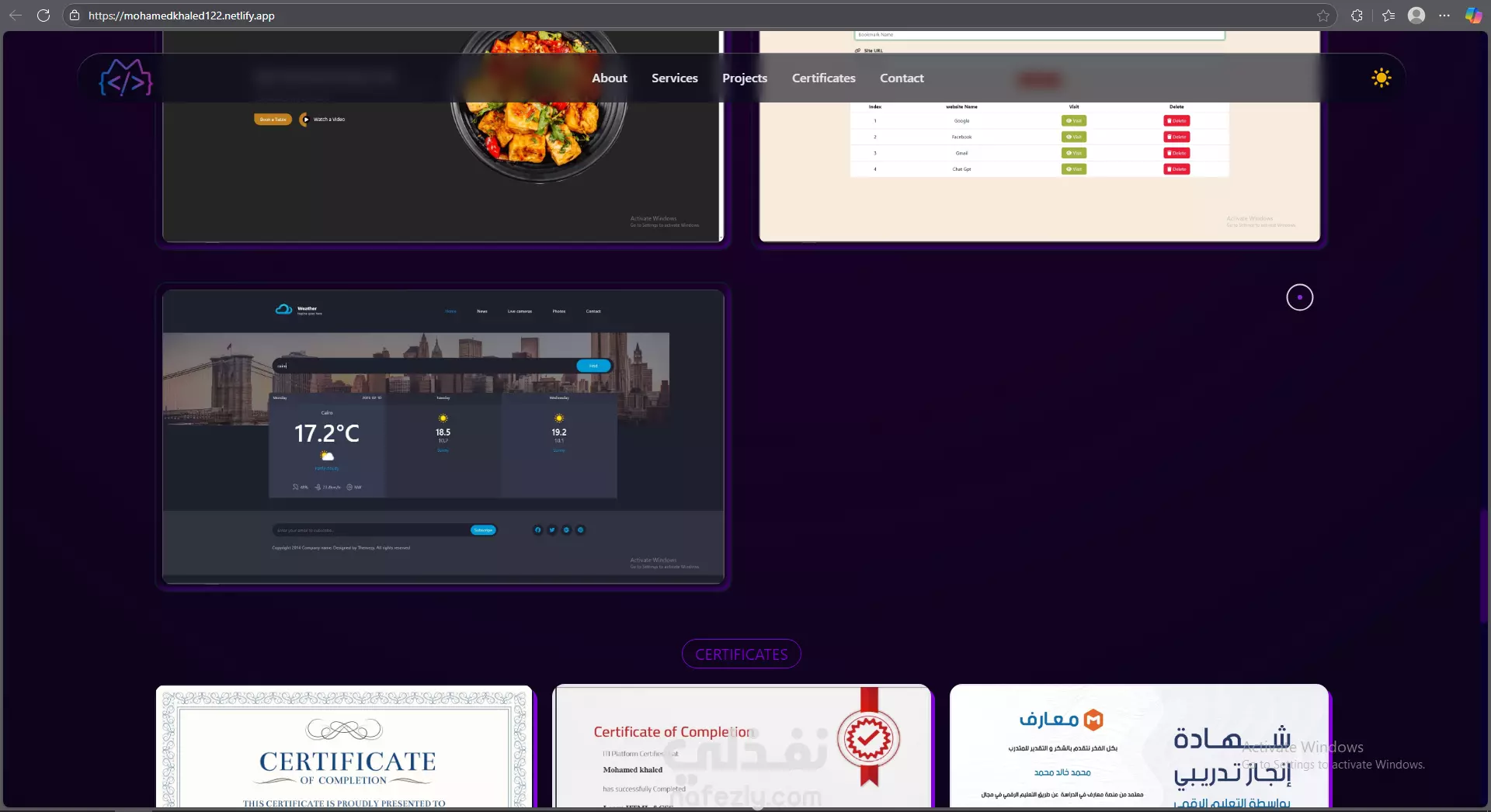1491x812 pixels.
Task: Click Delete button for Google row
Action: (1176, 121)
